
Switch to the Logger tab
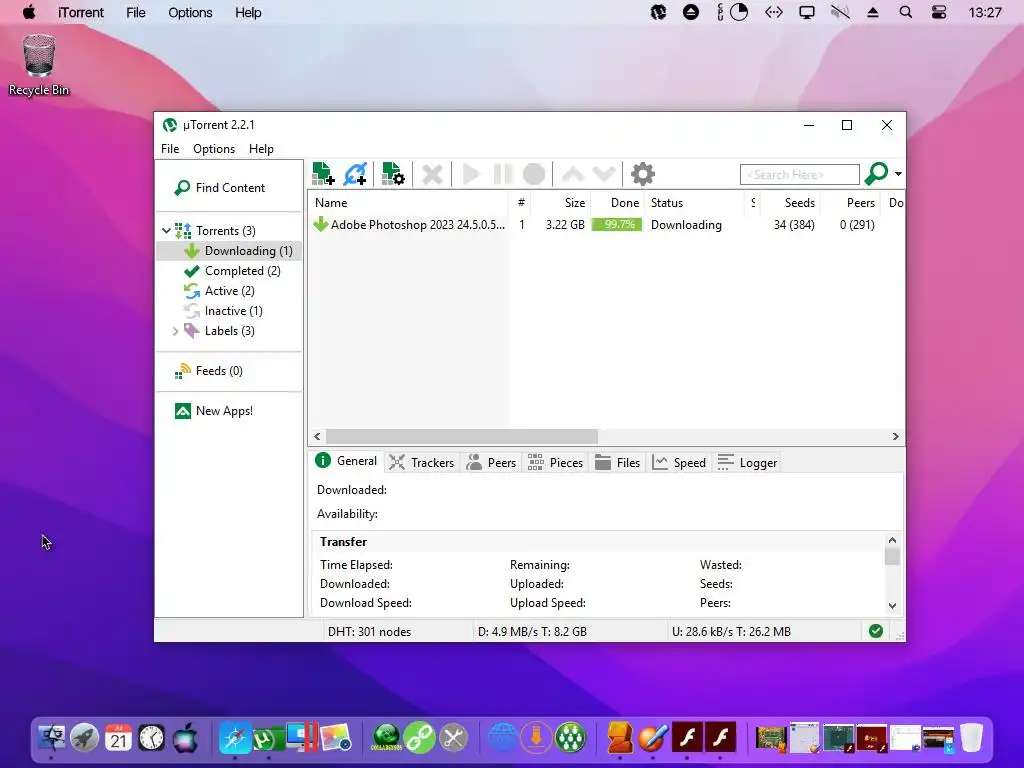pos(746,462)
